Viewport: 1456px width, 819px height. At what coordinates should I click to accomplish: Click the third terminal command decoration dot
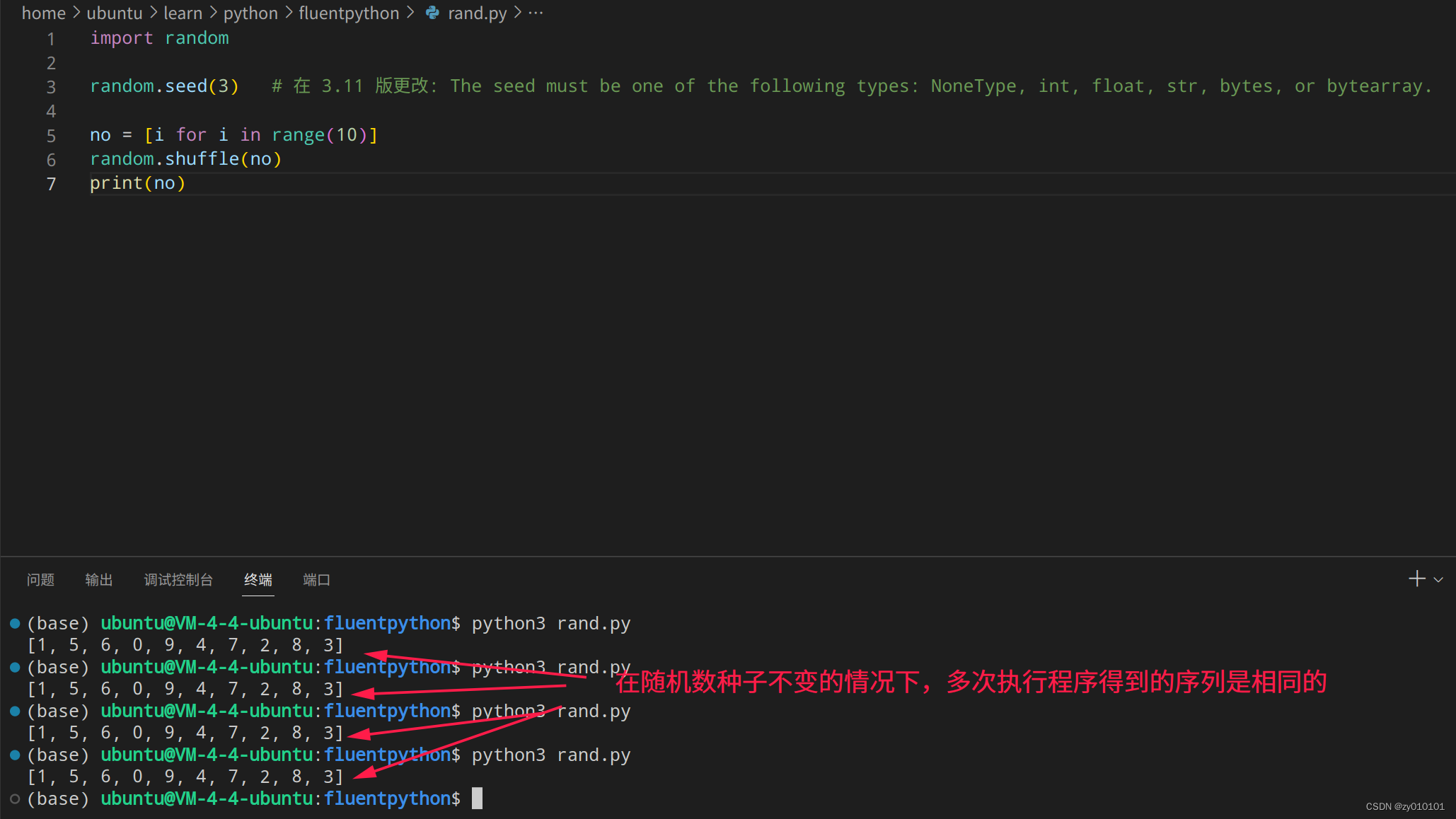[14, 711]
